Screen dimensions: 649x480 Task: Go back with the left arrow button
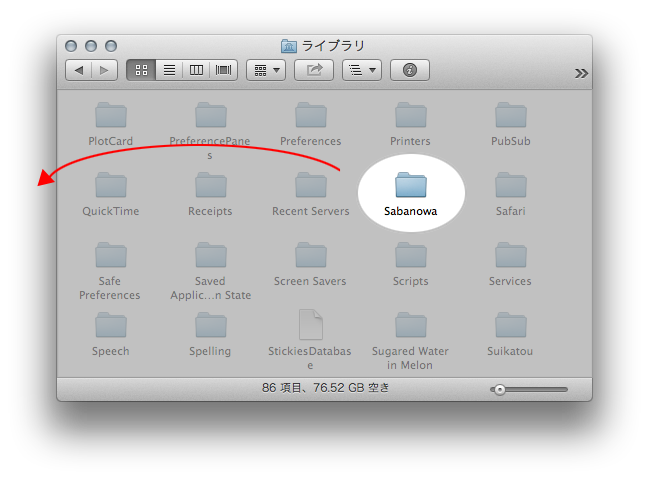coord(79,70)
